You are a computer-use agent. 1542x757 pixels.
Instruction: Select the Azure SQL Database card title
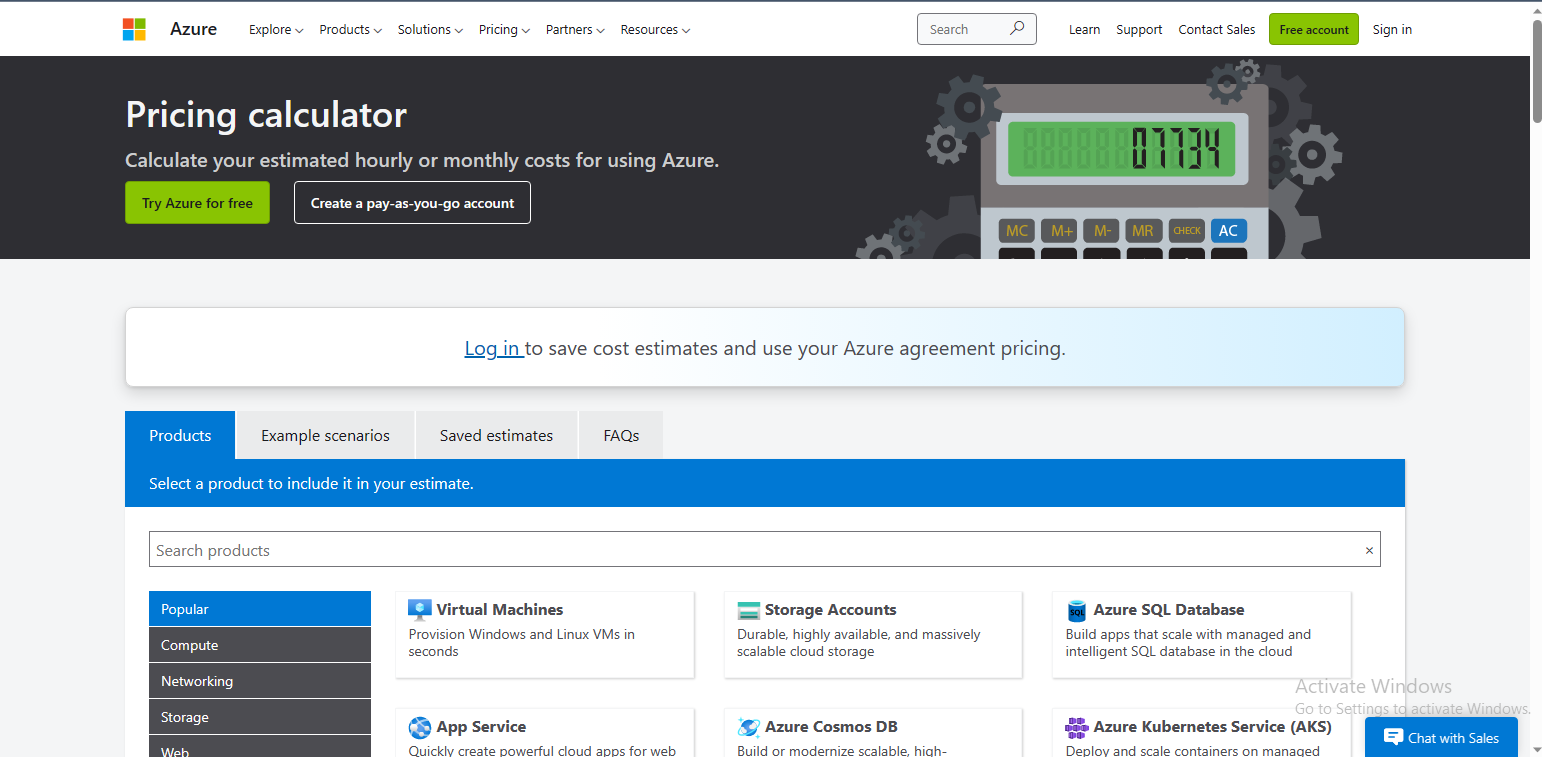[x=1169, y=609]
